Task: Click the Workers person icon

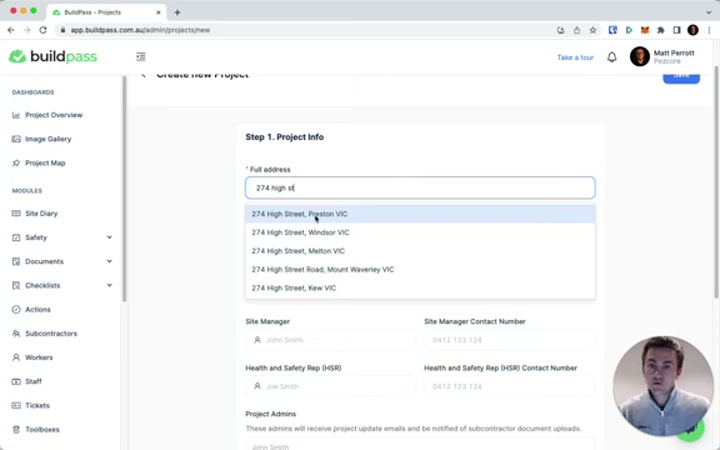Action: tap(16, 357)
